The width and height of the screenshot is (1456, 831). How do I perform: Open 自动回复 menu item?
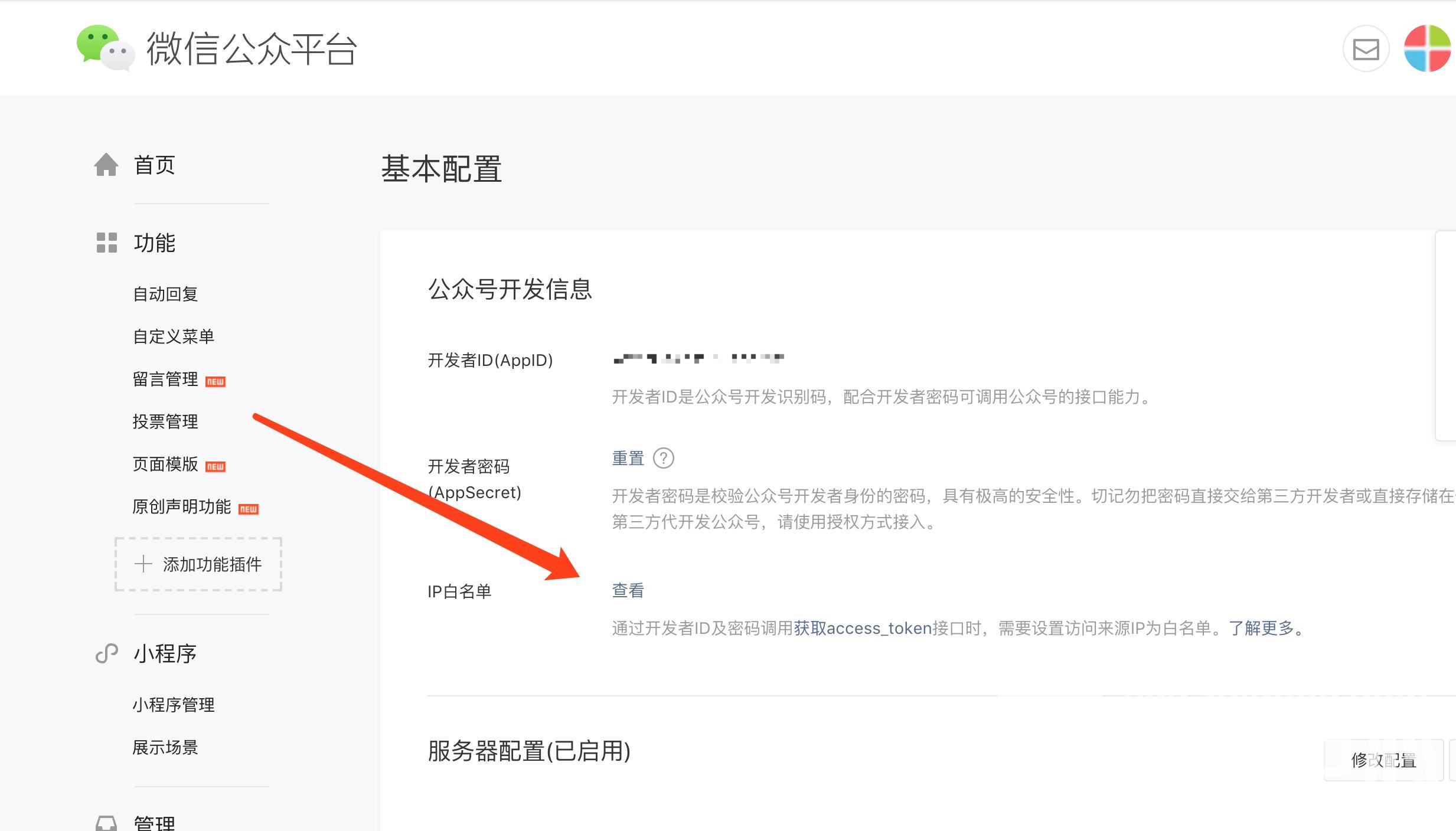click(165, 294)
